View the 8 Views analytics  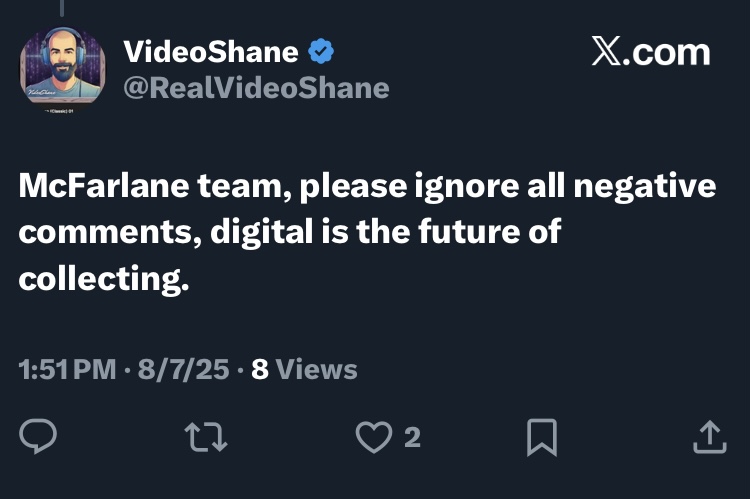click(304, 370)
